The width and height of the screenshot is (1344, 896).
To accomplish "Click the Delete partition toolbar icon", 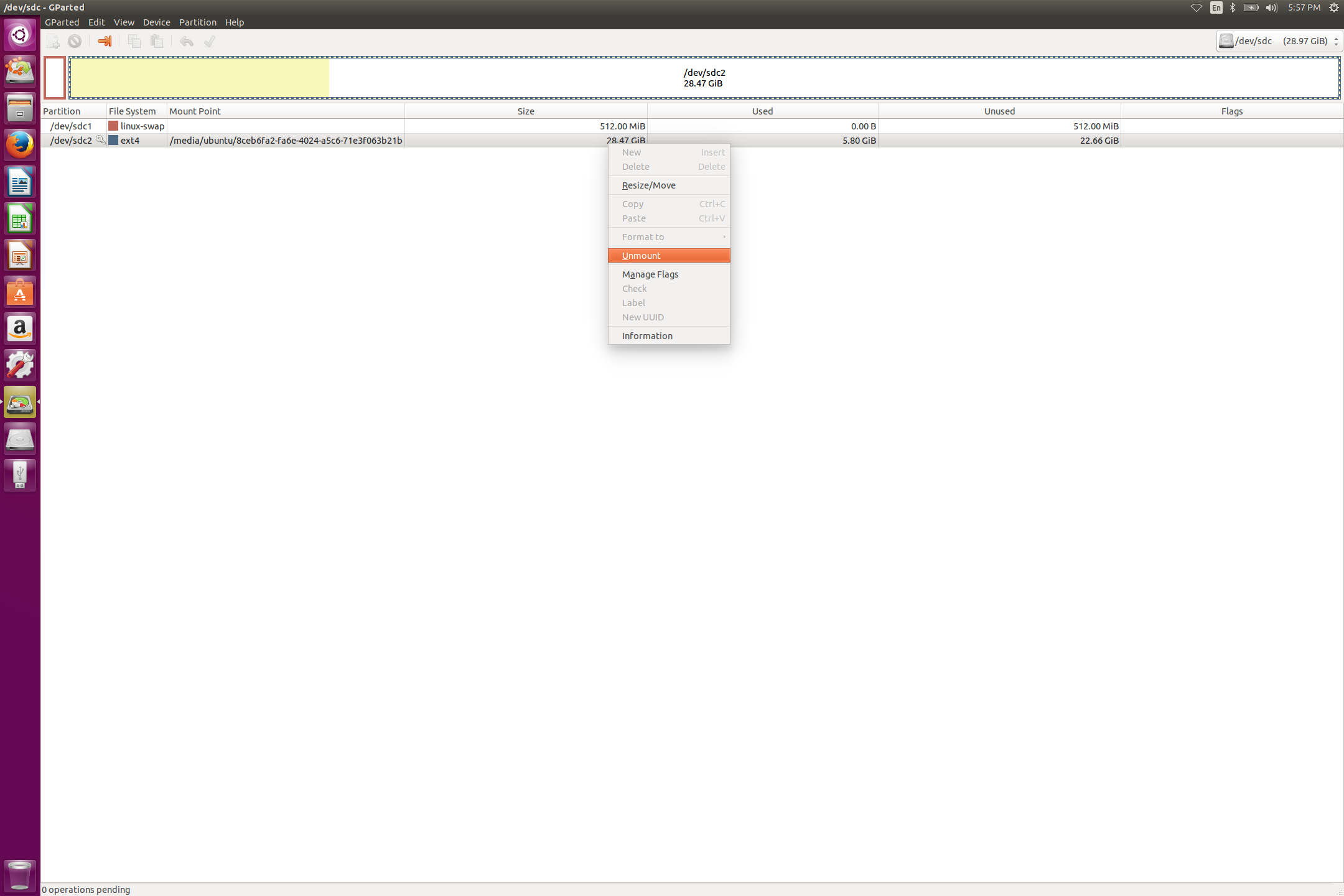I will click(75, 41).
